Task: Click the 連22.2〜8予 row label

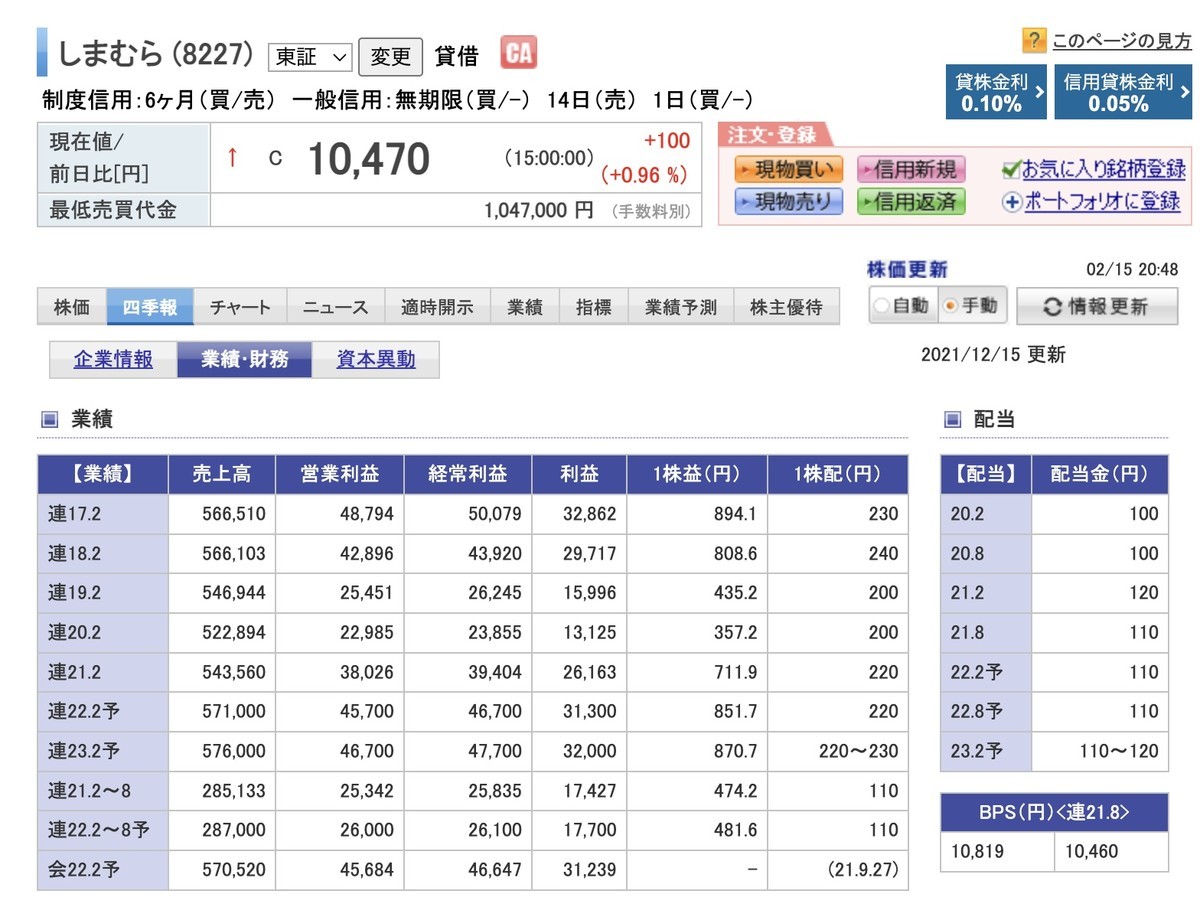Action: (x=102, y=829)
